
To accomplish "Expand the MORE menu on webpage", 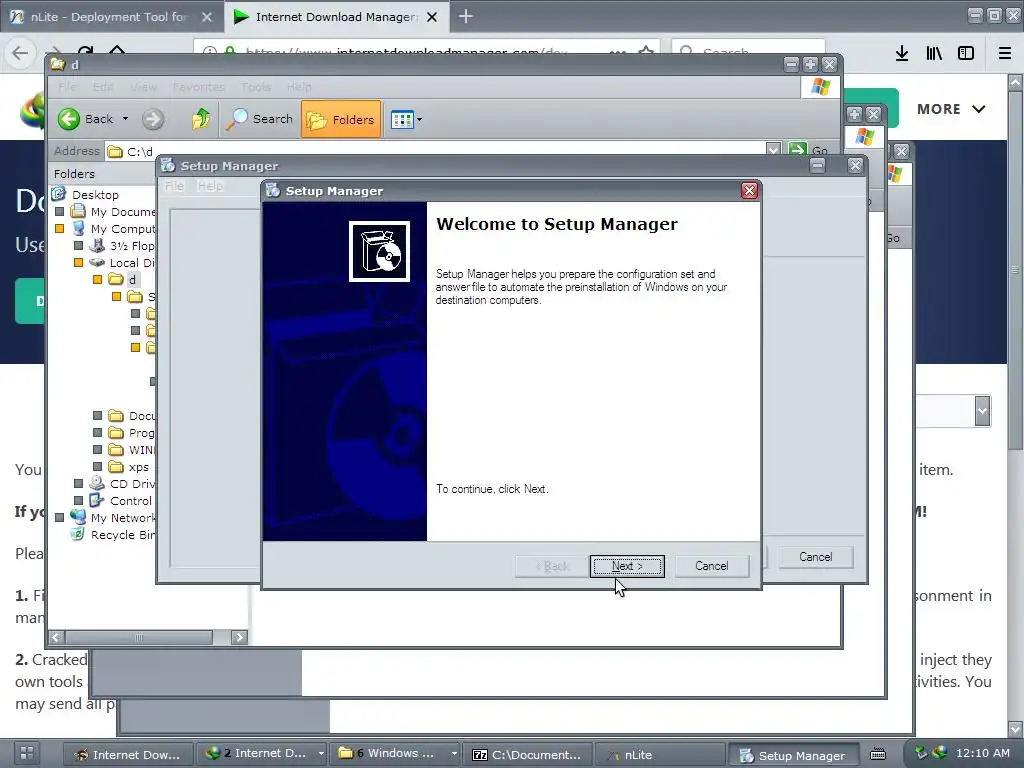I will 951,109.
